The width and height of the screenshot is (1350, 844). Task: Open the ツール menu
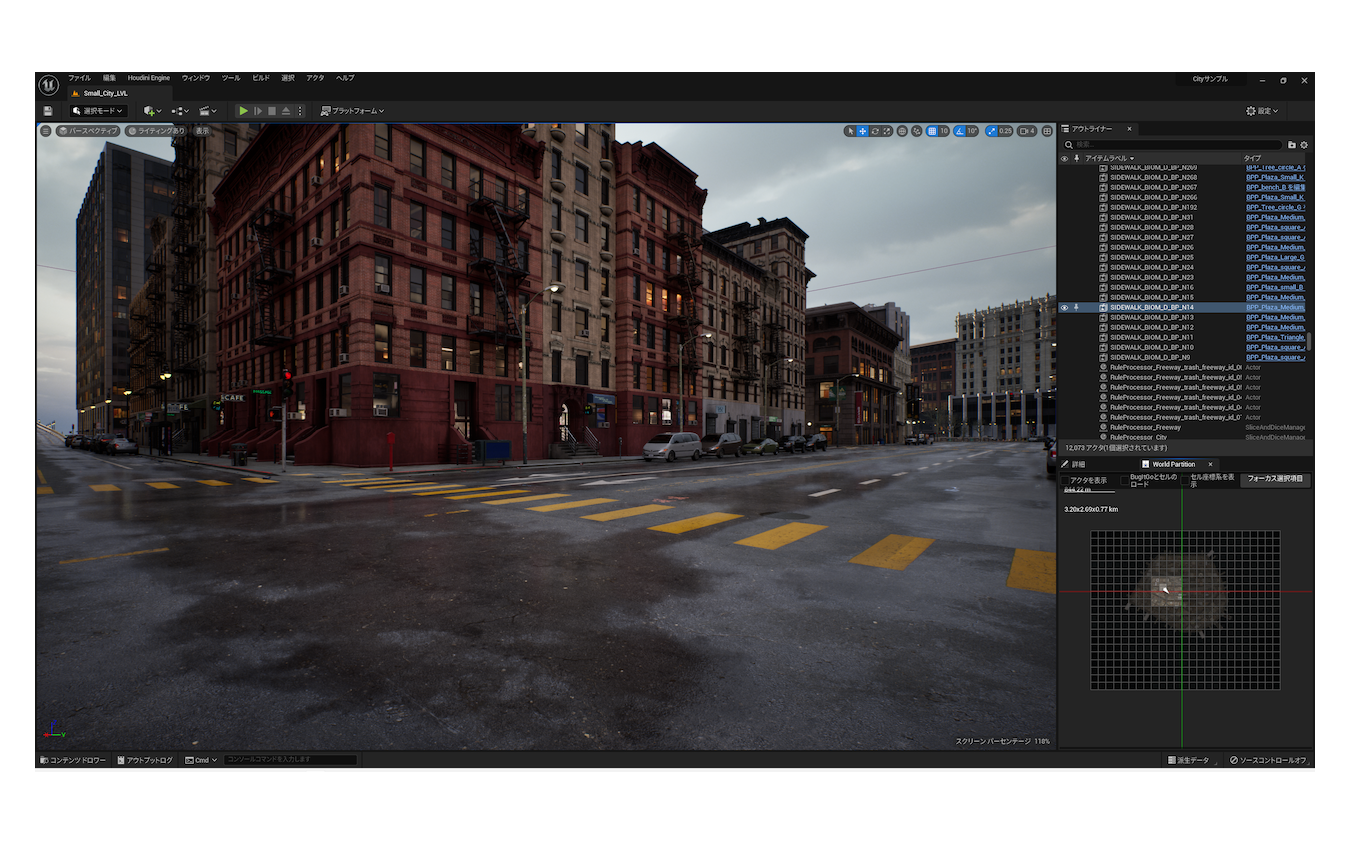click(231, 78)
